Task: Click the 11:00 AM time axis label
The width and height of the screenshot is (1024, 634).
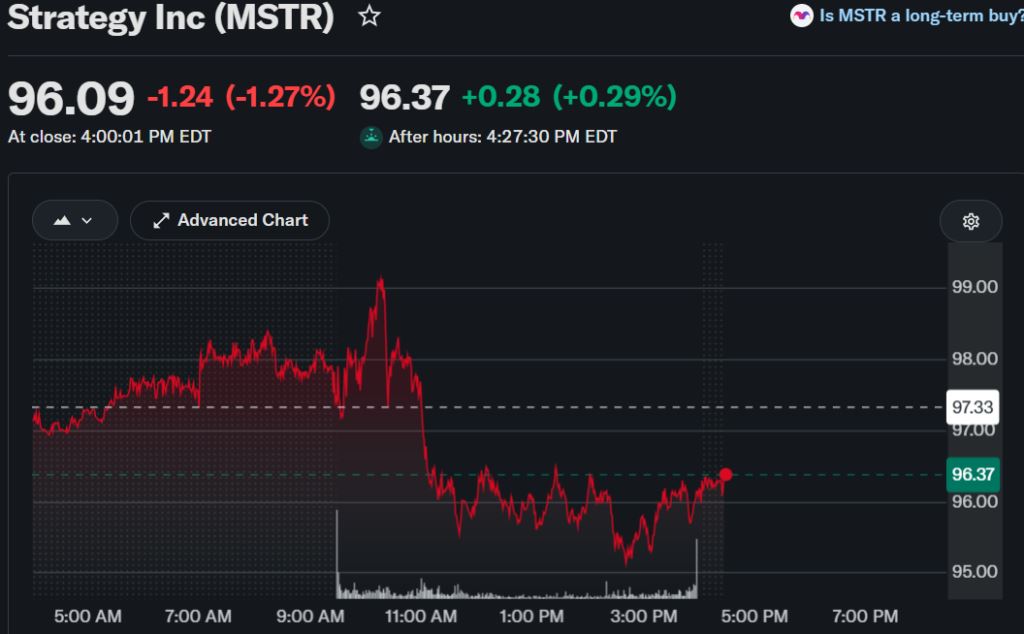Action: [x=421, y=616]
